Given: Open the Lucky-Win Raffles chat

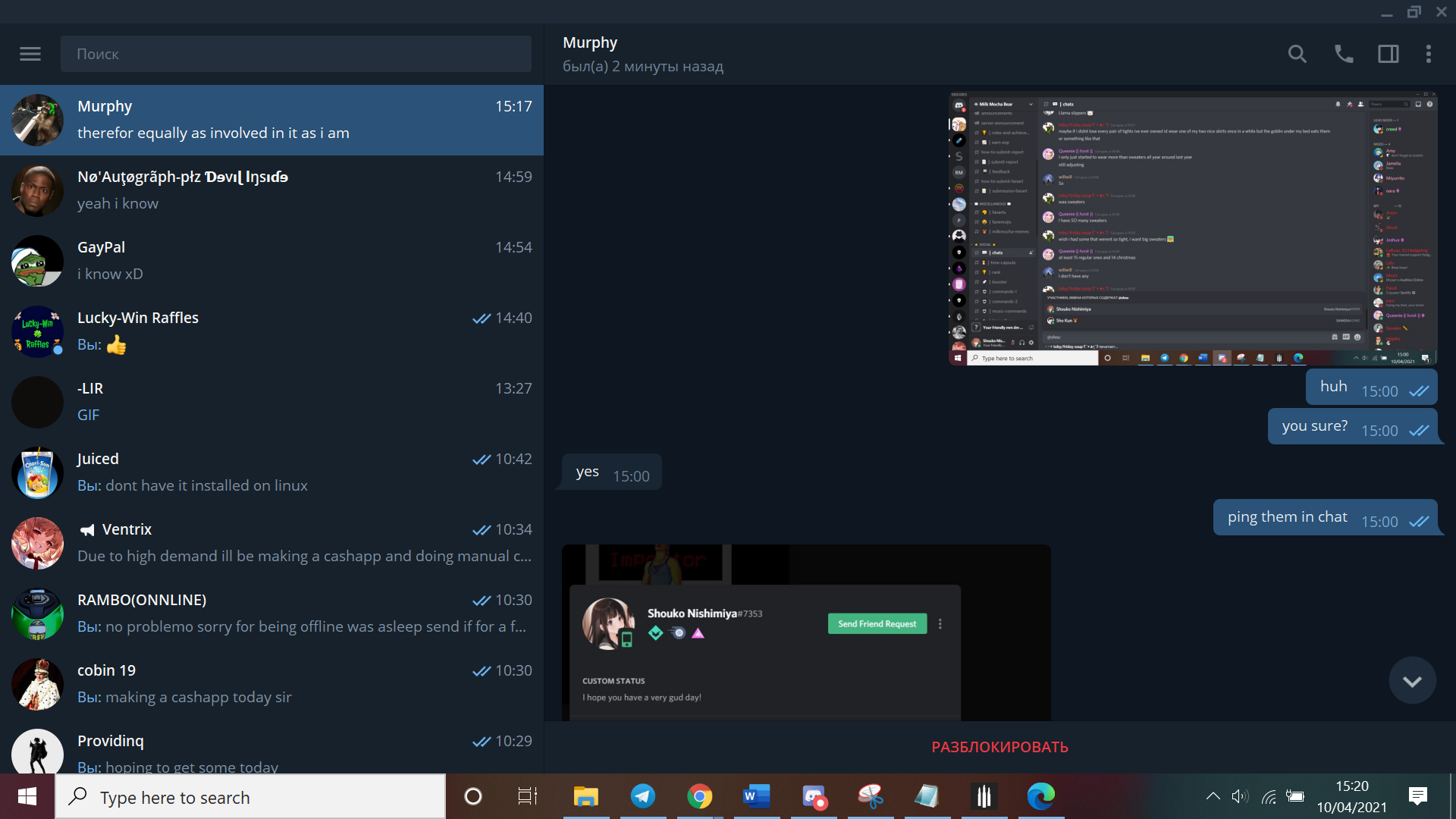Looking at the screenshot, I should coord(271,331).
